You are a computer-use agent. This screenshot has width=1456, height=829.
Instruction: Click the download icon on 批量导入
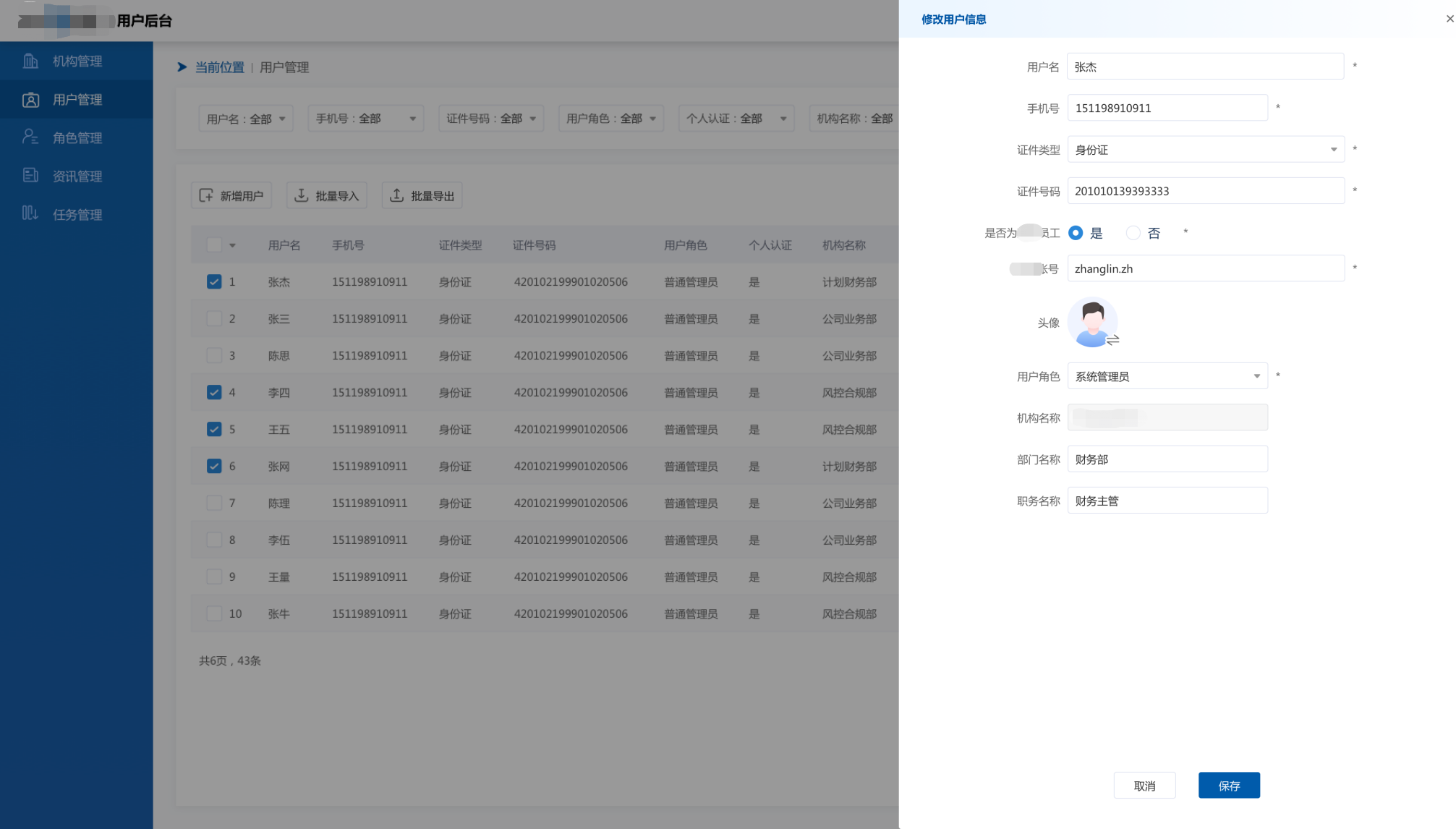(x=302, y=195)
